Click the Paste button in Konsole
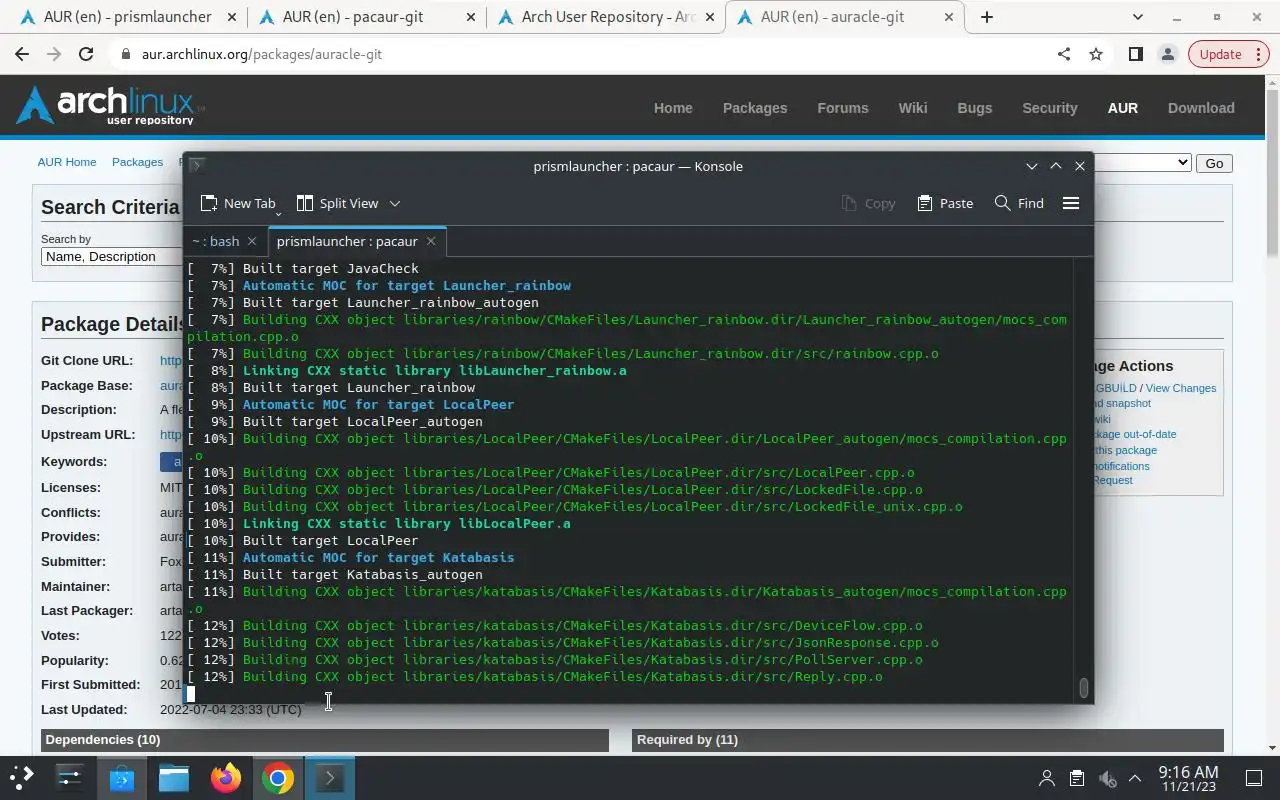This screenshot has width=1280, height=800. tap(945, 203)
